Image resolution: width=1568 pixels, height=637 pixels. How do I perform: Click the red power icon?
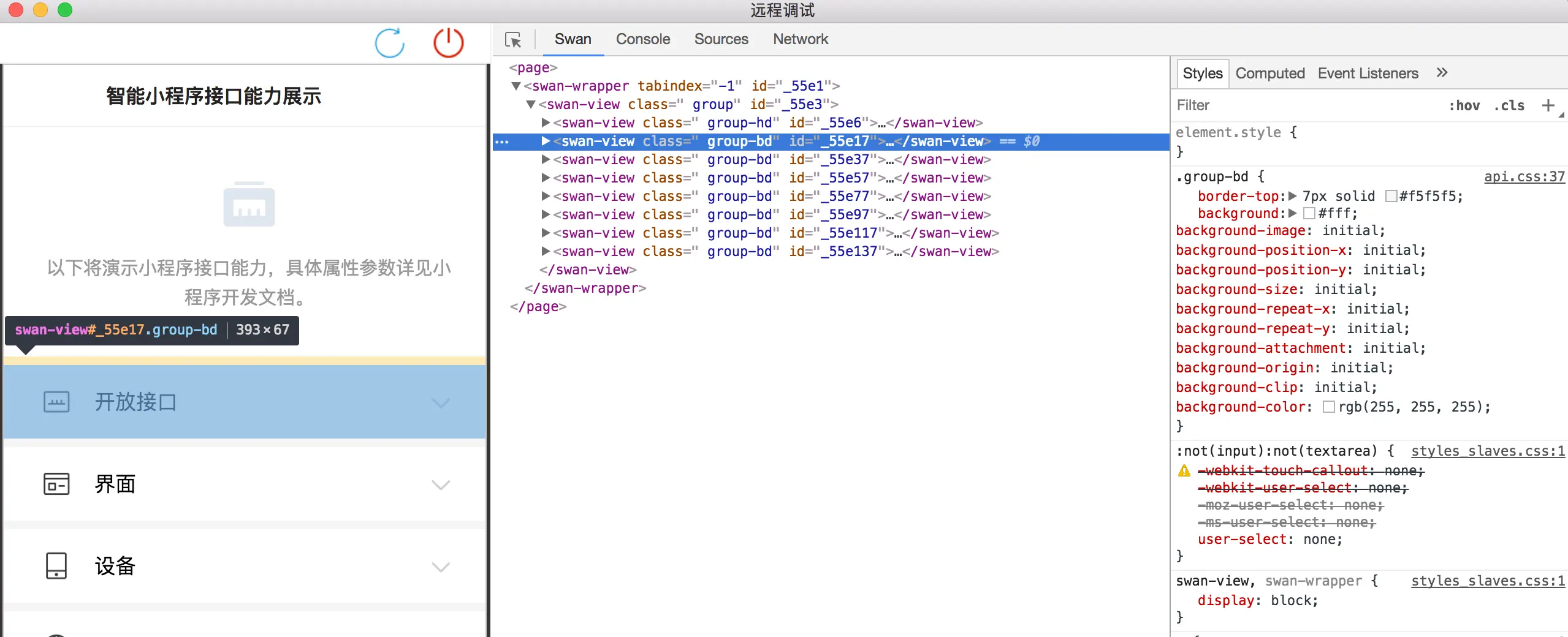448,43
